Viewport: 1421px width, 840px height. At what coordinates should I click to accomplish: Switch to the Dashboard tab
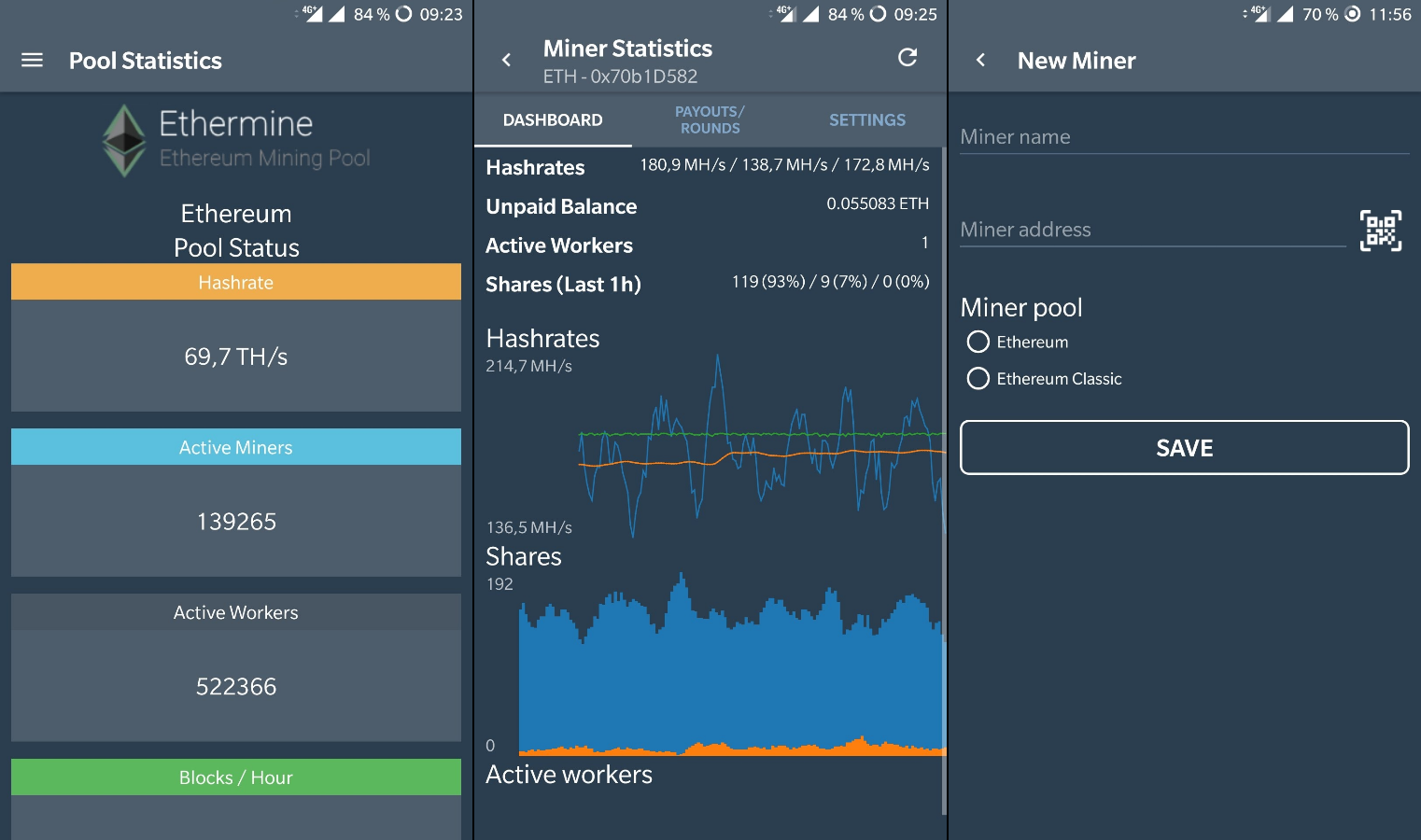point(553,120)
